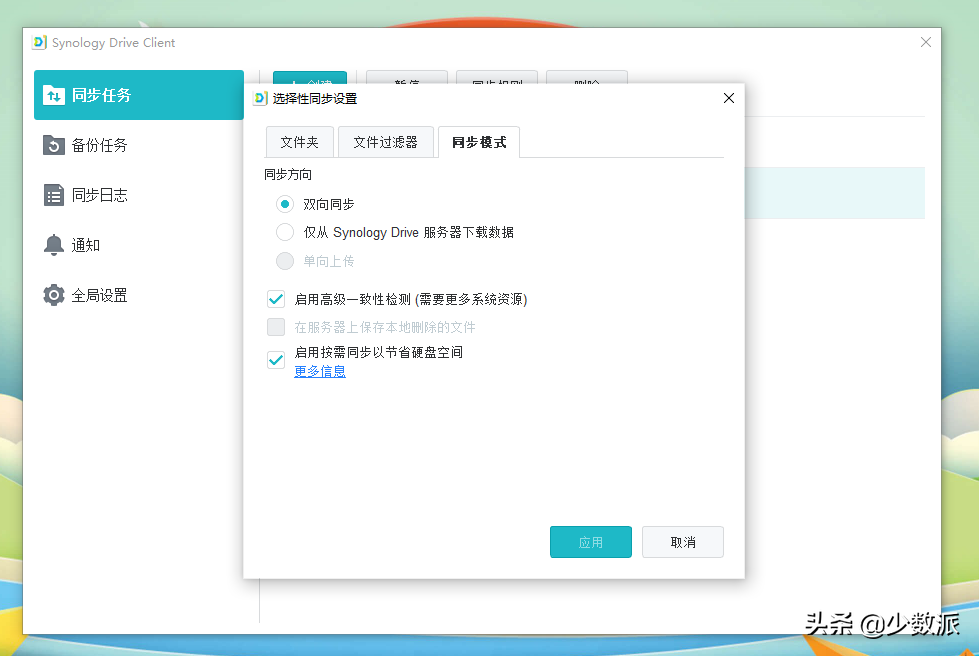Switch to the 文件过滤器 tab

(x=385, y=142)
